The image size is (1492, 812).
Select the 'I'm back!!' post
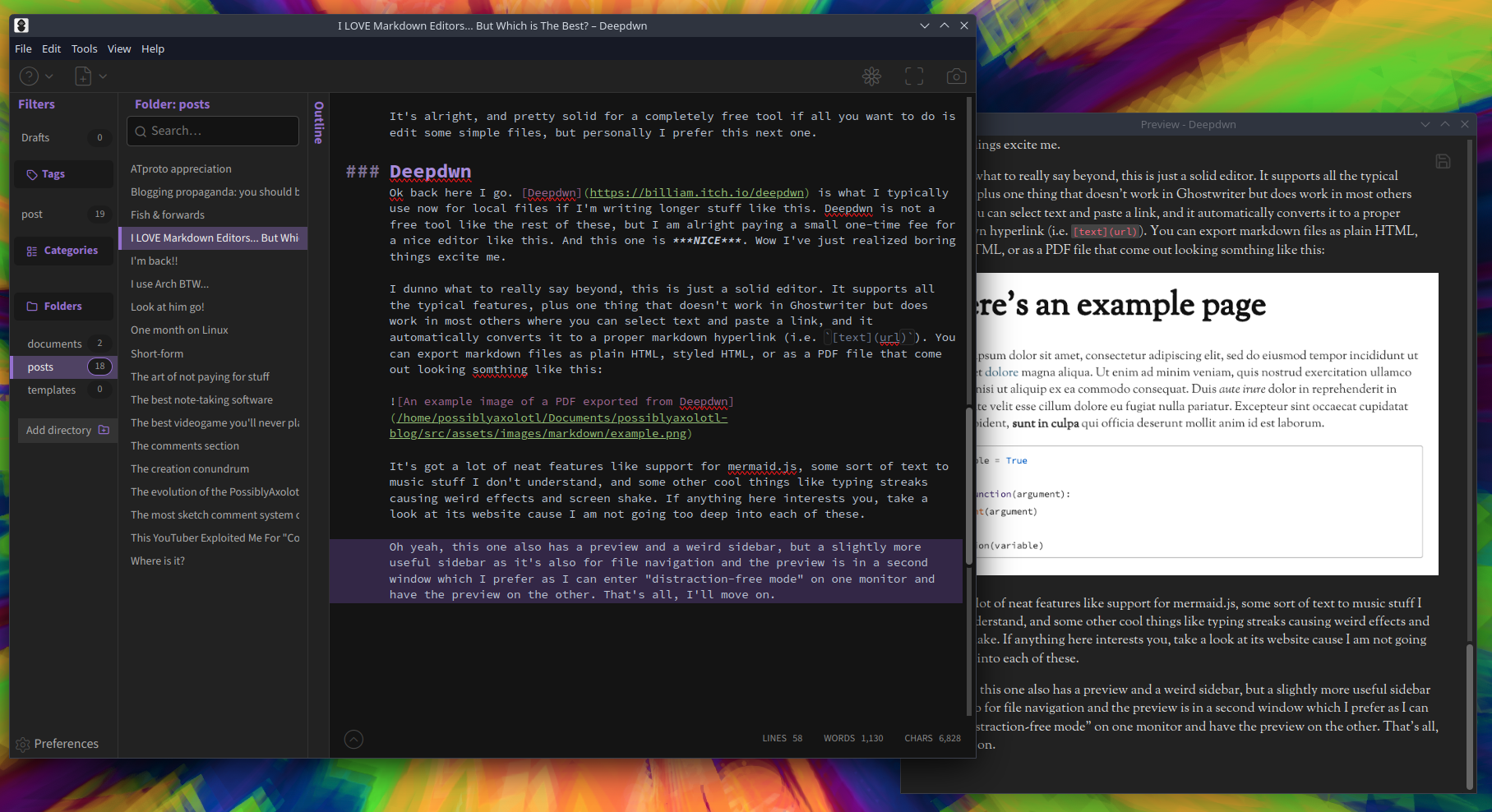154,261
